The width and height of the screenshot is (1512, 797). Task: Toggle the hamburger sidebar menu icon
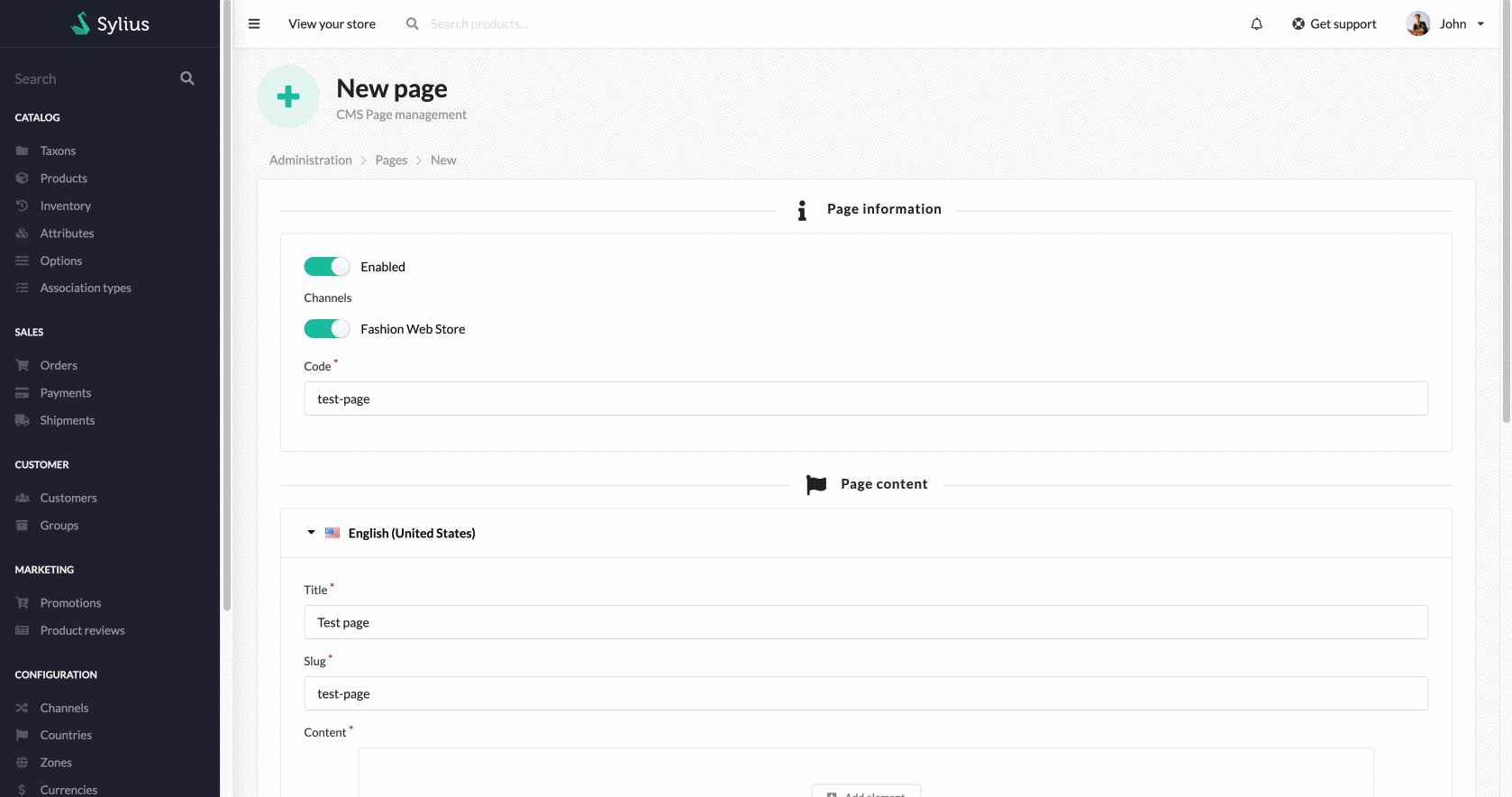[x=254, y=23]
